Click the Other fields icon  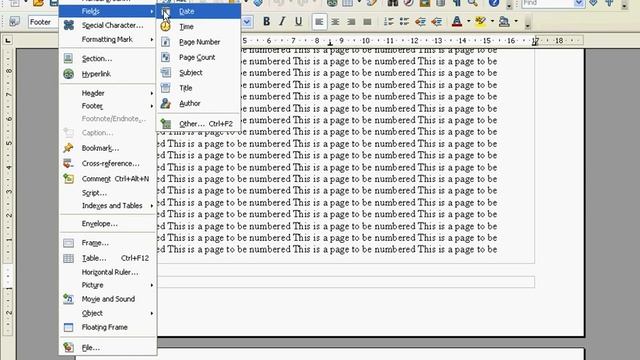point(165,124)
